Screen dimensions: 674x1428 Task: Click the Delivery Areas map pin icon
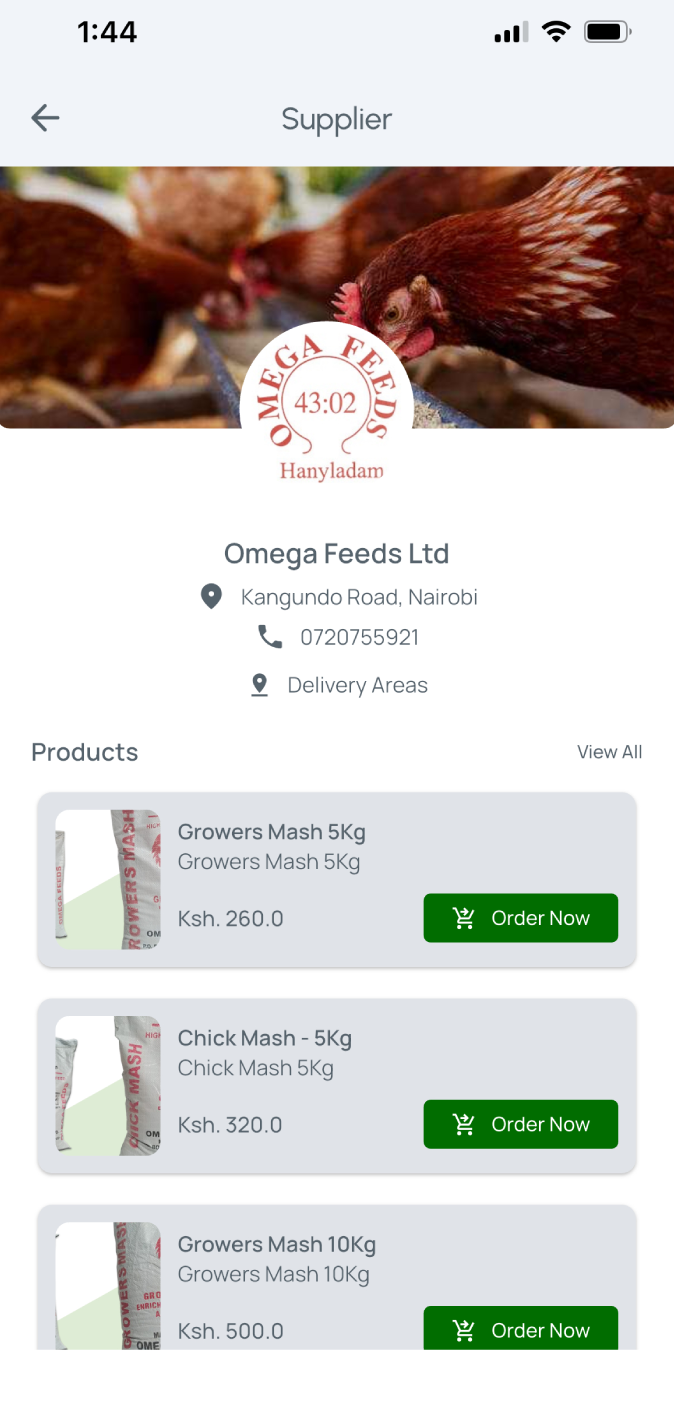(x=259, y=685)
